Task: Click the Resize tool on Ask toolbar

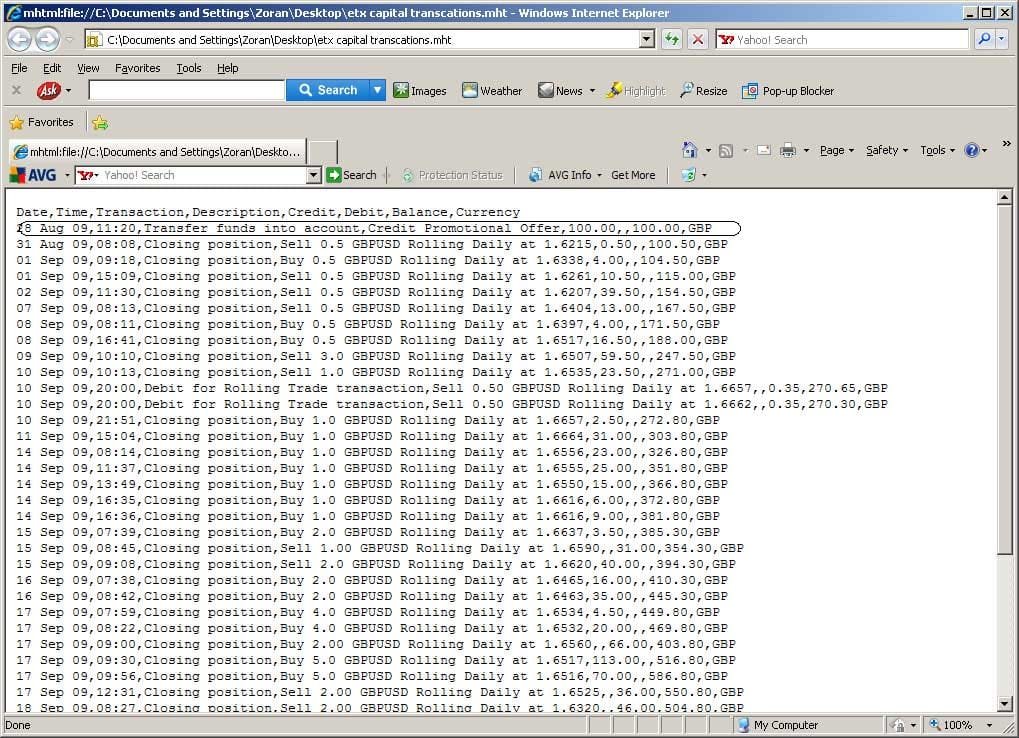Action: point(704,91)
